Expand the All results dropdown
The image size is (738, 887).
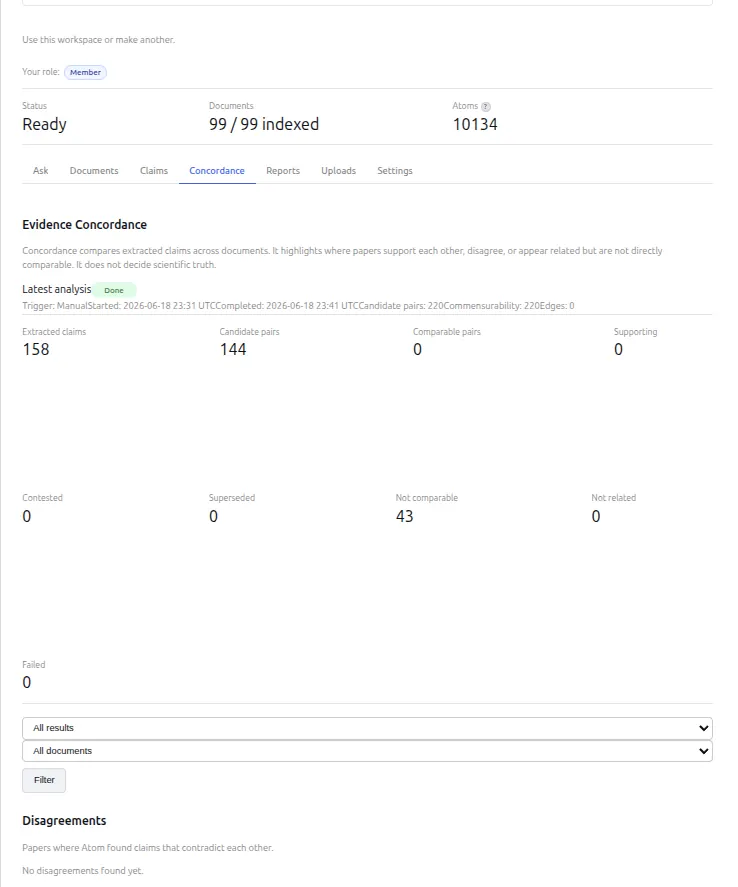pyautogui.click(x=367, y=728)
